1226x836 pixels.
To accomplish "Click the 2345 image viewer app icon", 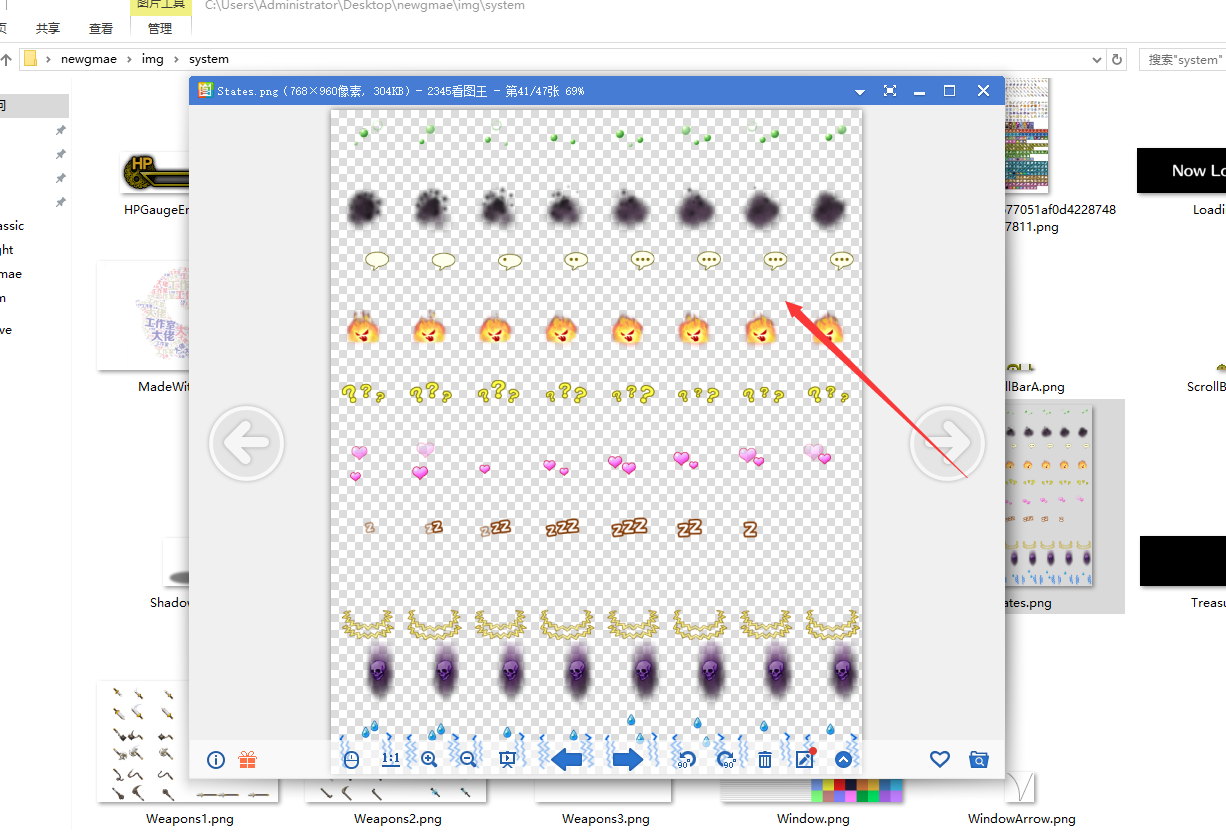I will pos(204,90).
